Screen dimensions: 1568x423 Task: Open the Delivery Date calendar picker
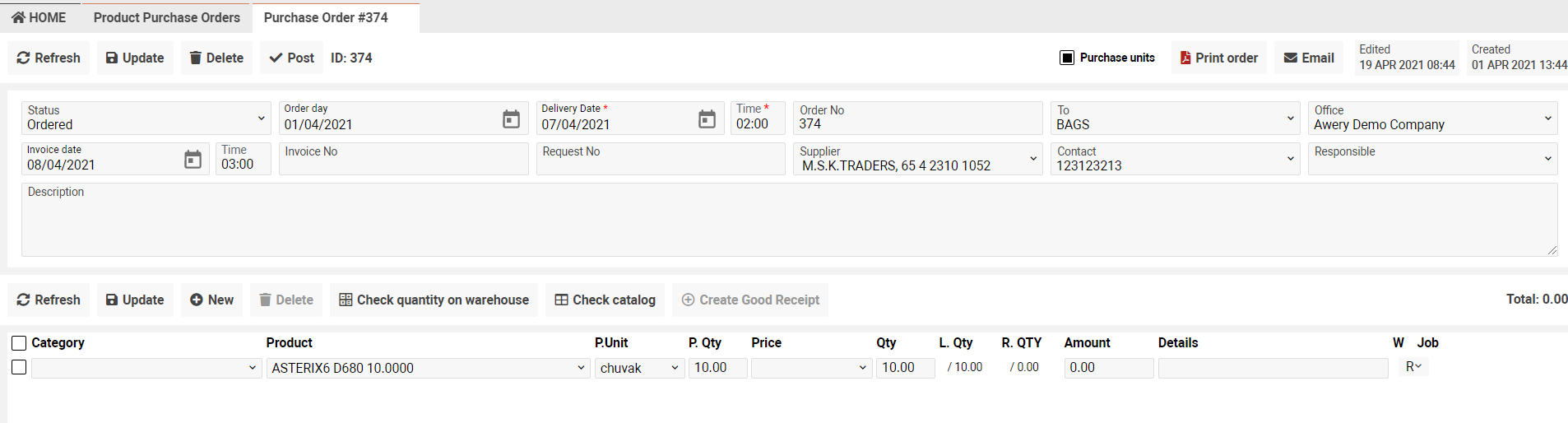click(x=707, y=119)
